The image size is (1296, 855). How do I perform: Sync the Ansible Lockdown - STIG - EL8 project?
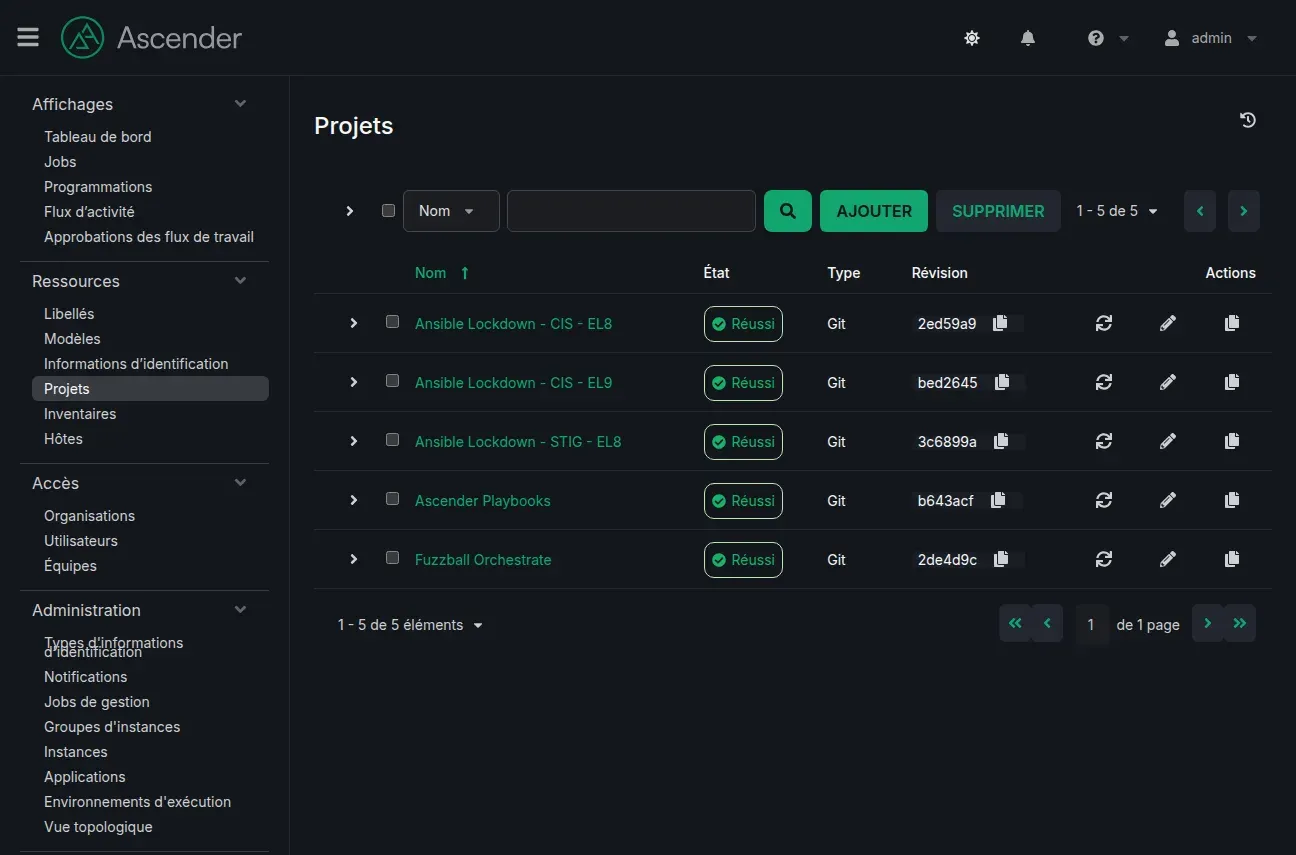[1104, 441]
